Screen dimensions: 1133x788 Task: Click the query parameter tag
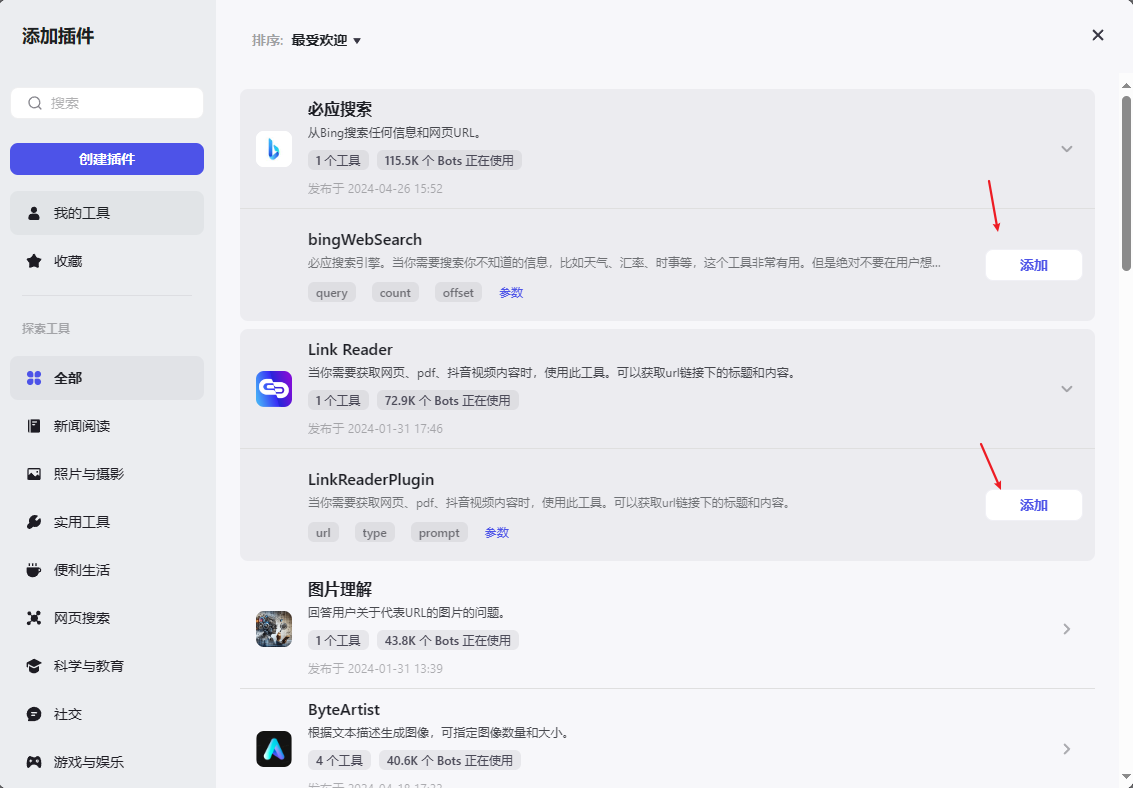[x=332, y=293]
